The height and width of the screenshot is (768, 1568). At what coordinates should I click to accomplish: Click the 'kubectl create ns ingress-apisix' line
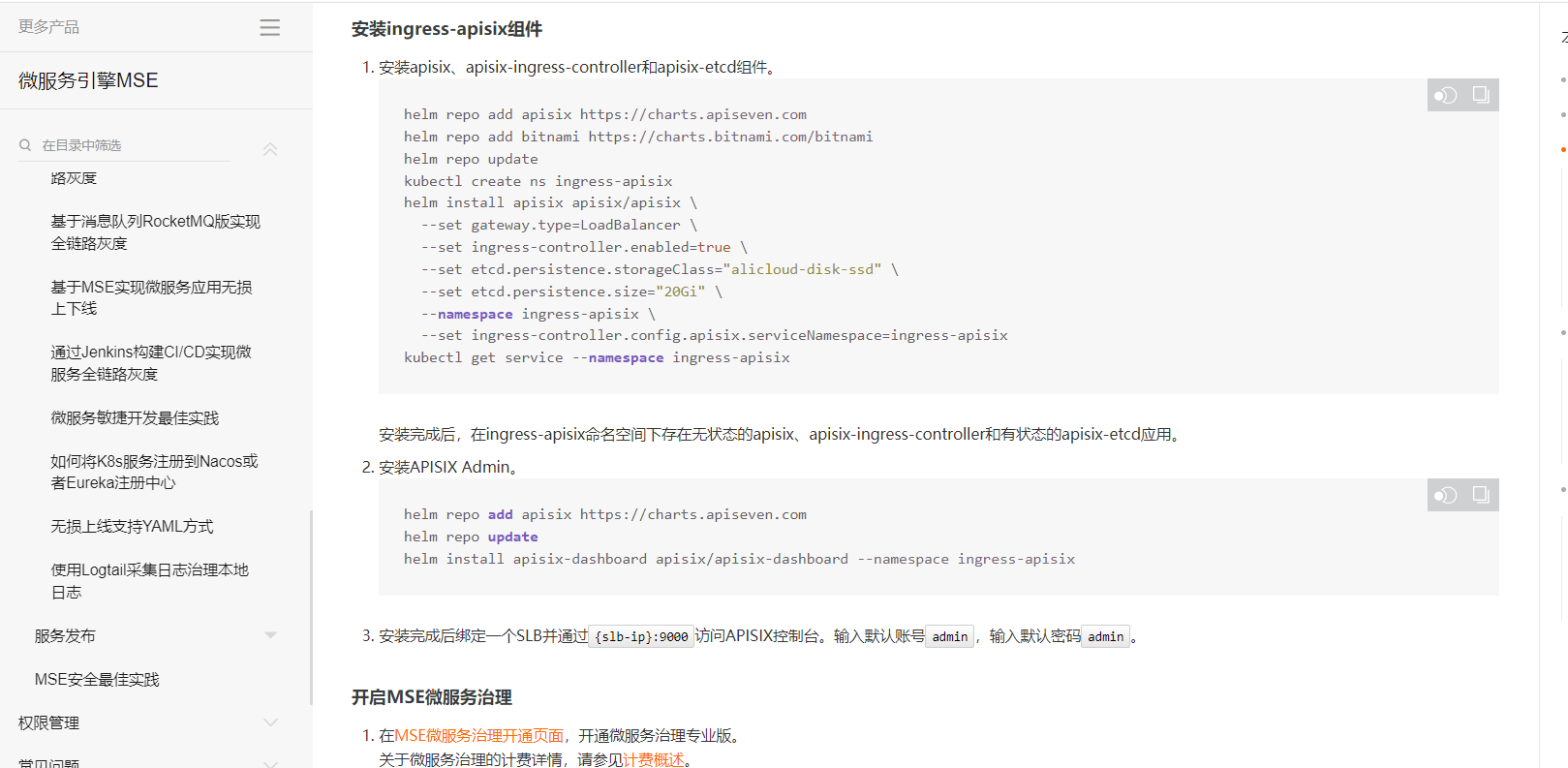coord(538,181)
